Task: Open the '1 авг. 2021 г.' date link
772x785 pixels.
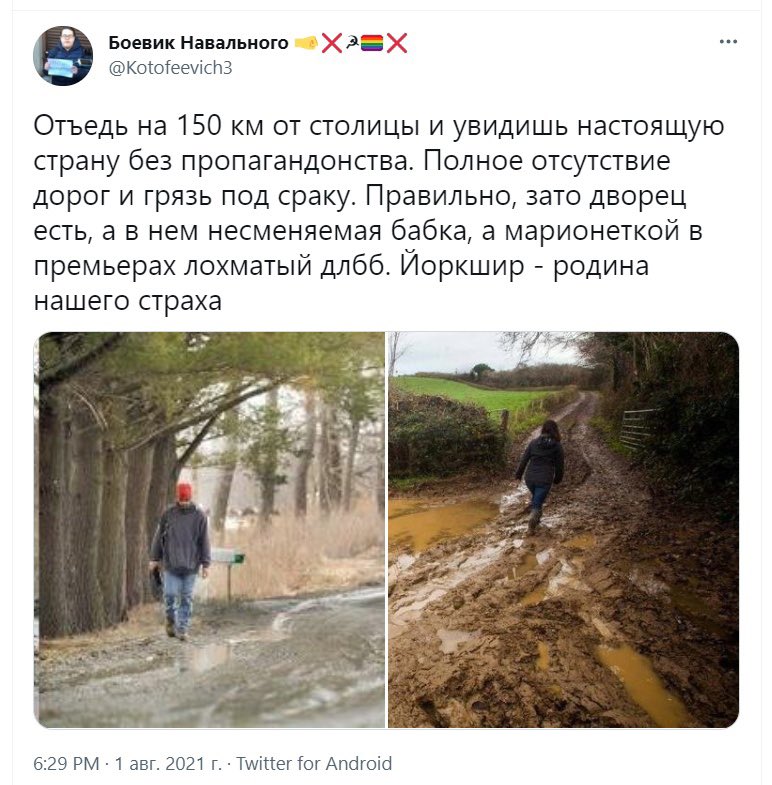Action: point(168,763)
